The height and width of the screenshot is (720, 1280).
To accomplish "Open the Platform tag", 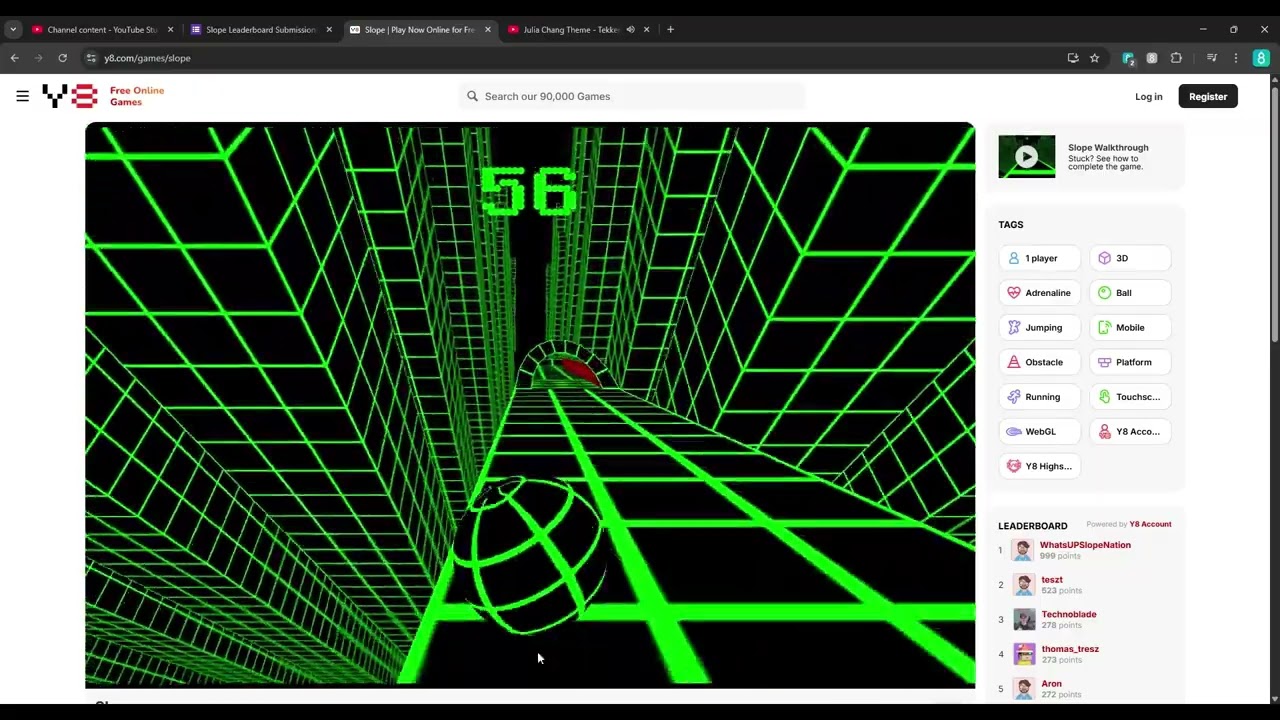I will point(1130,362).
